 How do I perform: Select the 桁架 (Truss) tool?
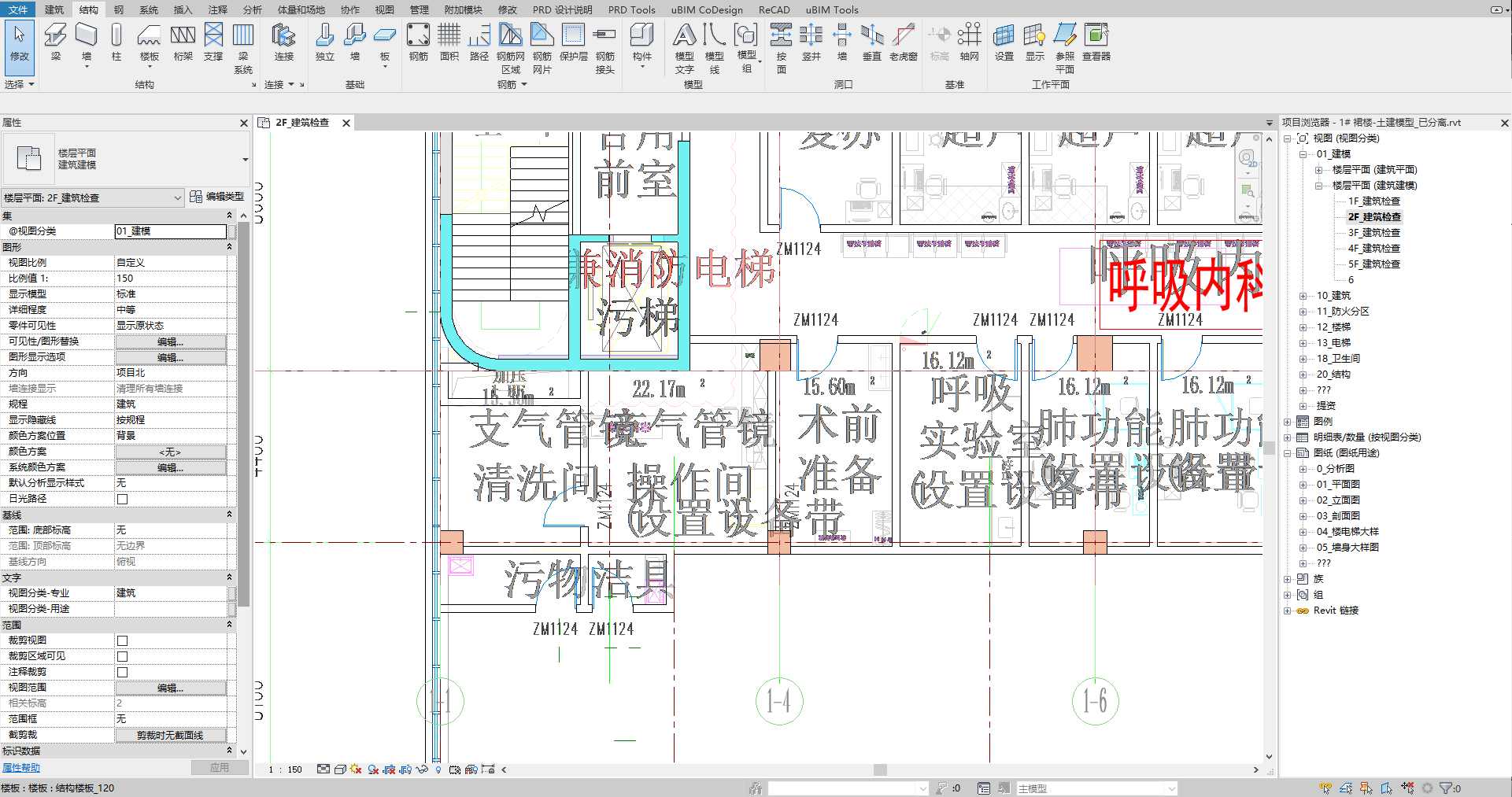183,35
